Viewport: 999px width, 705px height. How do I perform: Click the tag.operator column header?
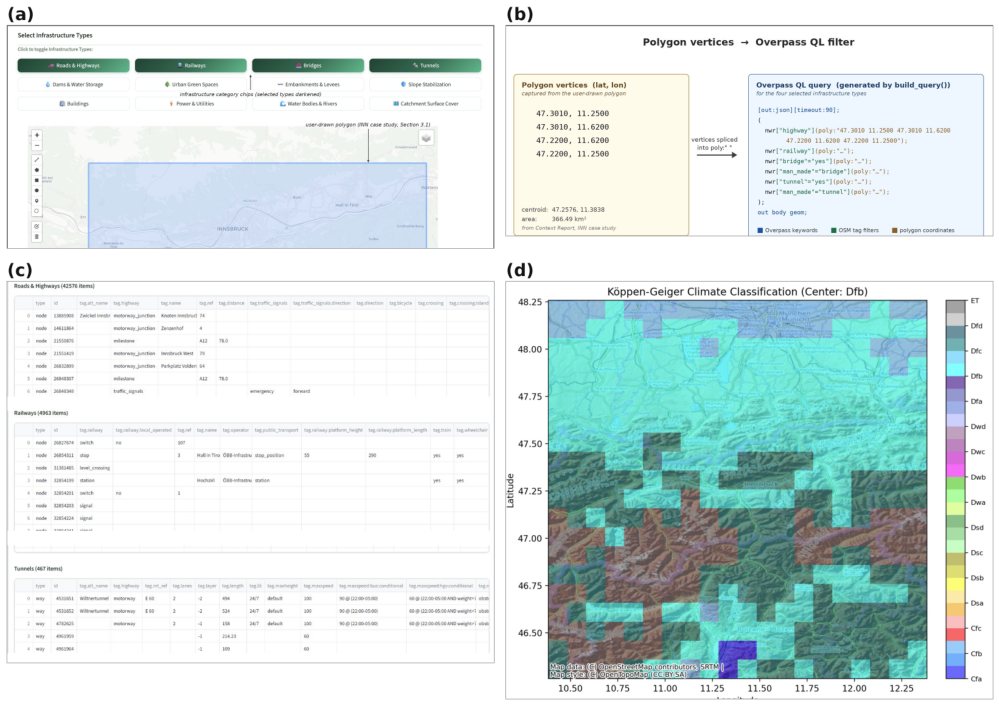(235, 430)
